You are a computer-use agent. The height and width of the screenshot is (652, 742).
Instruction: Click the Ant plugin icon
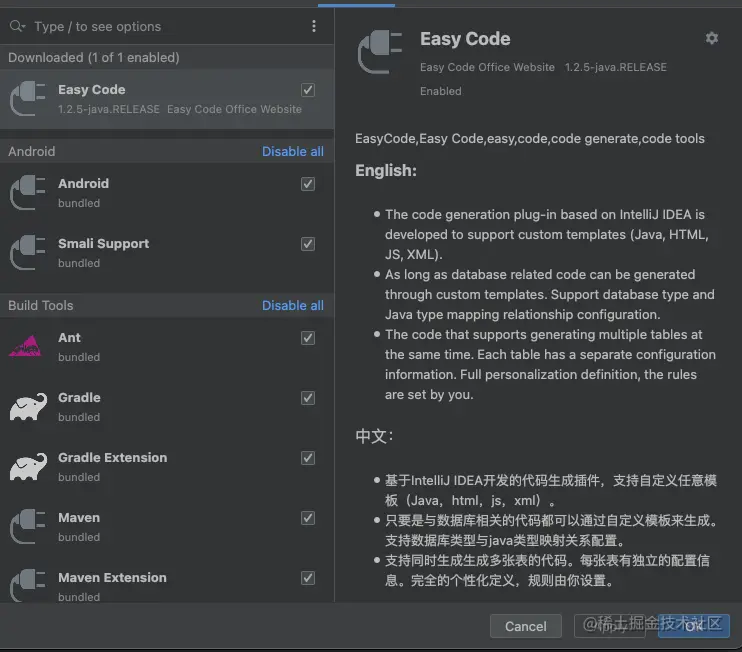28,347
